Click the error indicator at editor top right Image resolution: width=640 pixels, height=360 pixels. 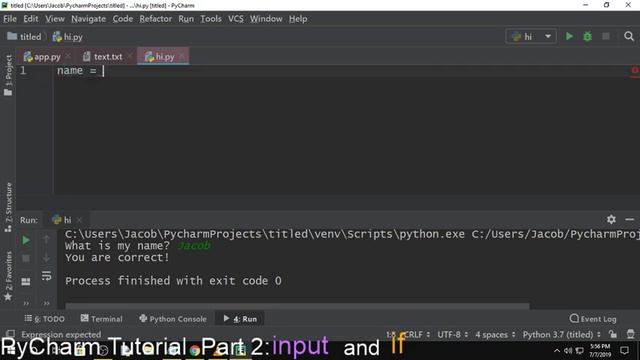click(x=635, y=70)
